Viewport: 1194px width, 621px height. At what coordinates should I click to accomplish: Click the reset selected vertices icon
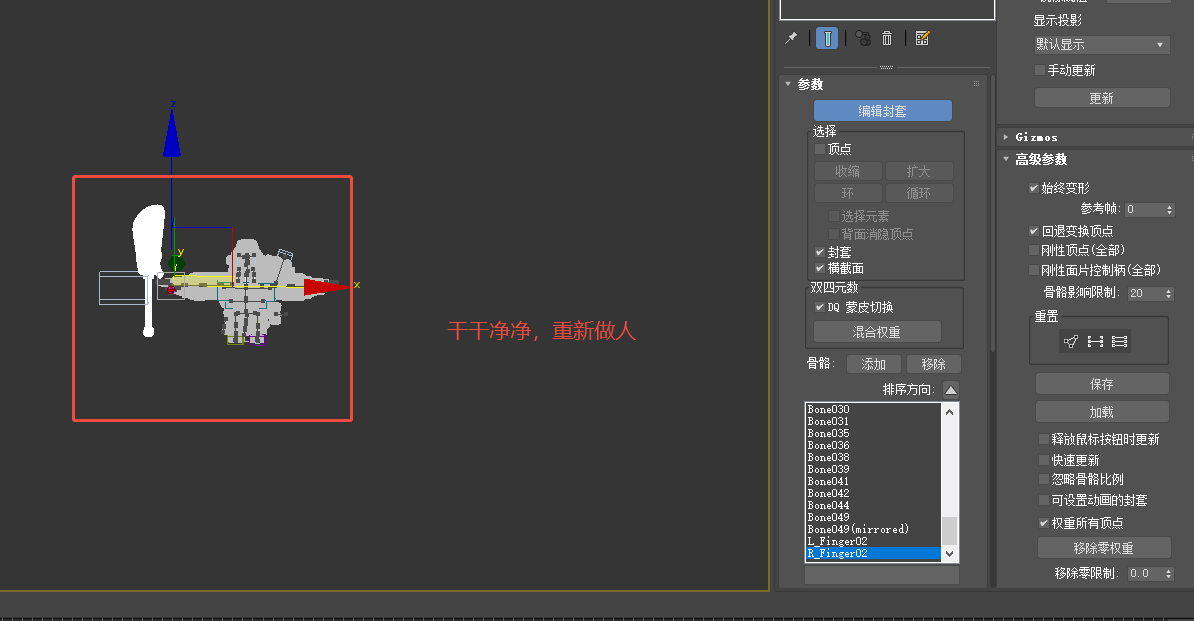point(1071,341)
